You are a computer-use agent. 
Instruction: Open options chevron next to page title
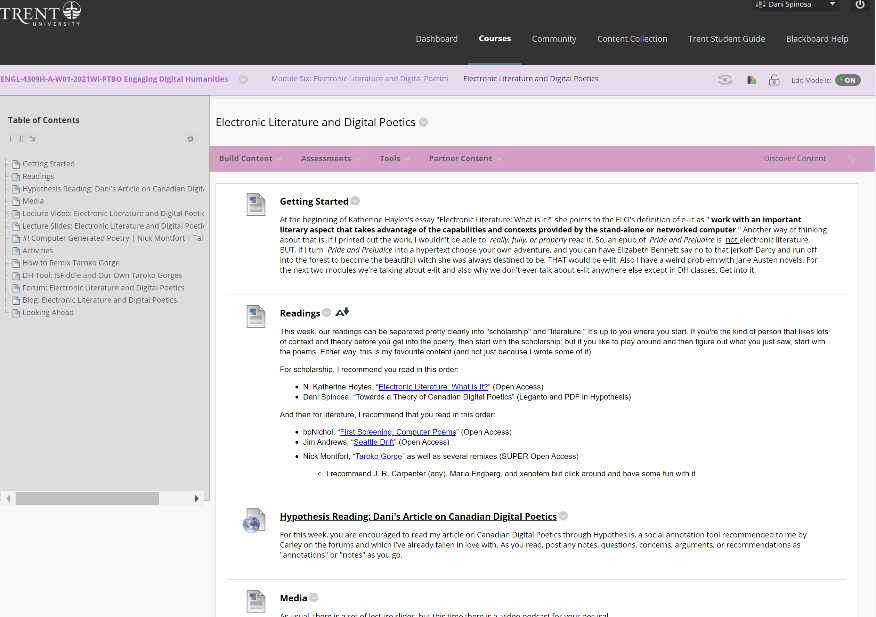[x=423, y=122]
